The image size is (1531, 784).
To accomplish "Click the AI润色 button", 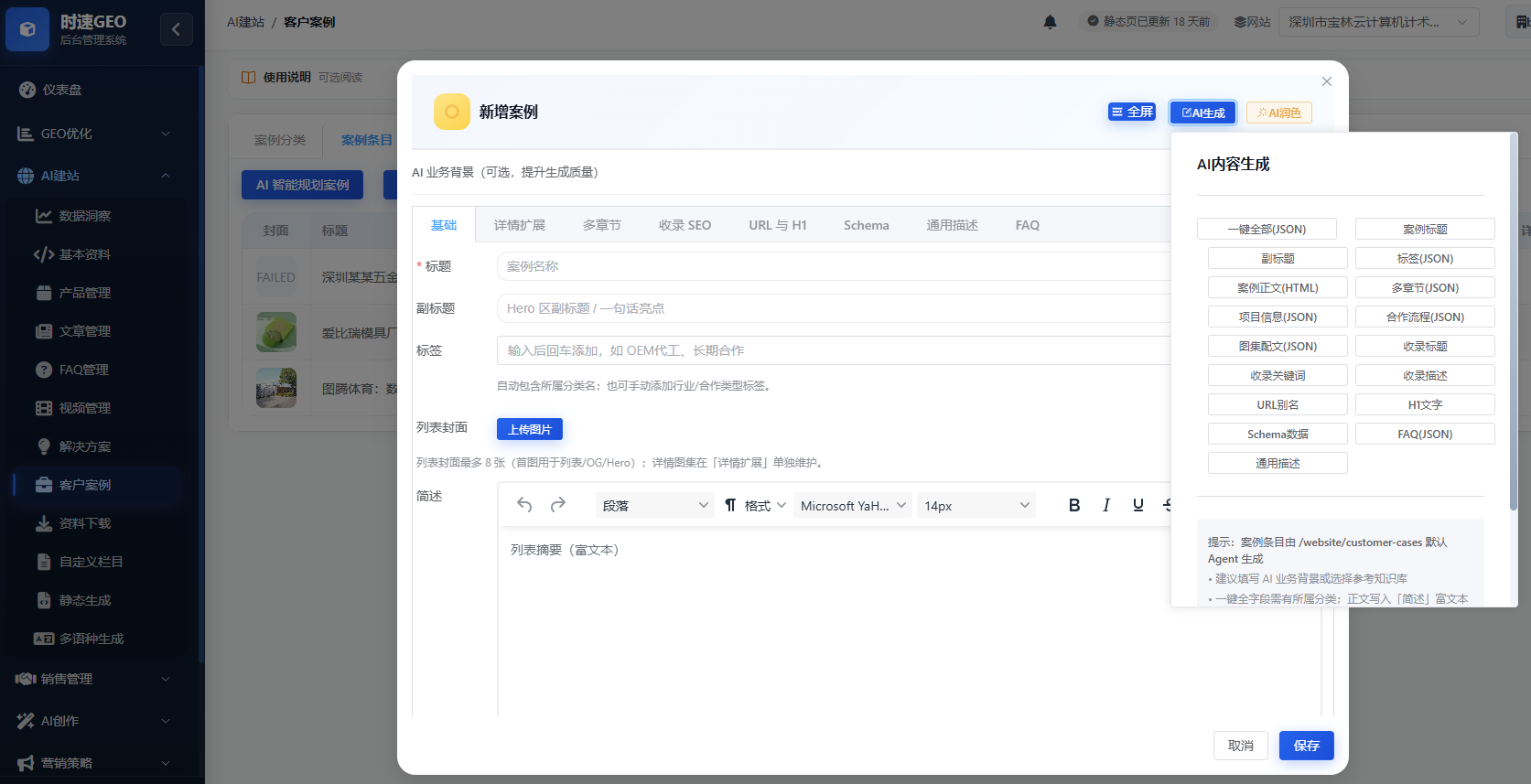I will [1279, 113].
